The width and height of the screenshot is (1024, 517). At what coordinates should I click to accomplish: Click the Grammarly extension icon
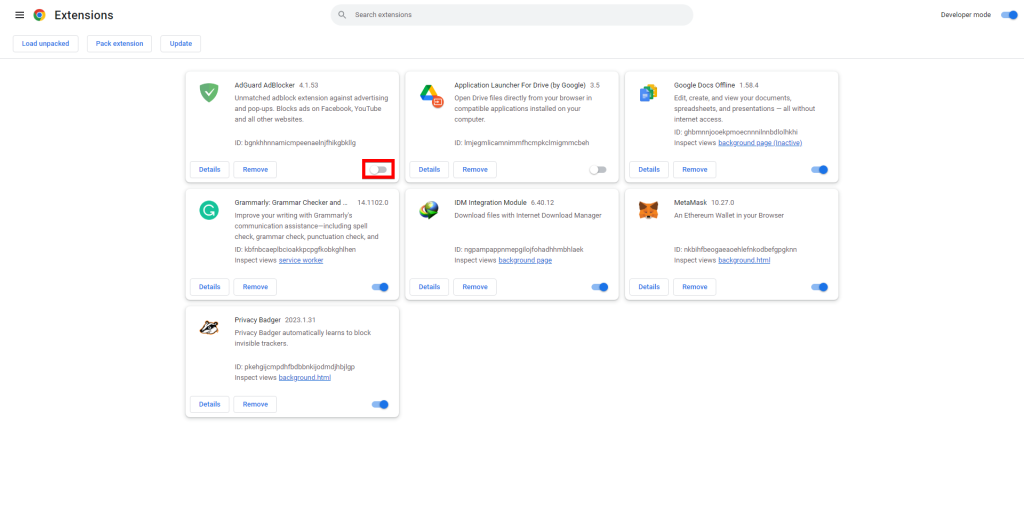pyautogui.click(x=209, y=210)
